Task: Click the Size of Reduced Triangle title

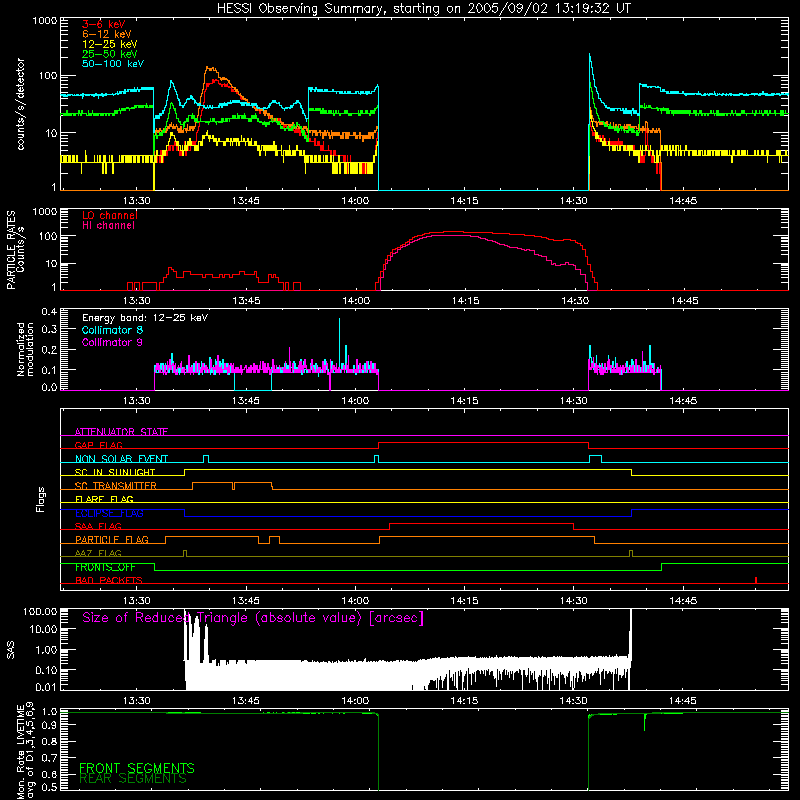Action: click(253, 618)
